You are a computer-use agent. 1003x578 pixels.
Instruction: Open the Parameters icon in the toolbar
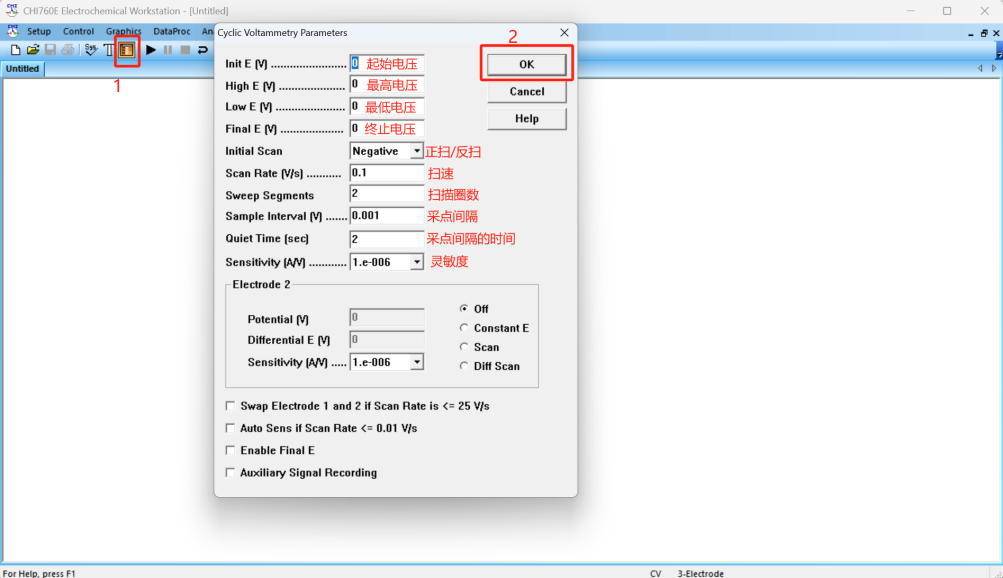(127, 50)
